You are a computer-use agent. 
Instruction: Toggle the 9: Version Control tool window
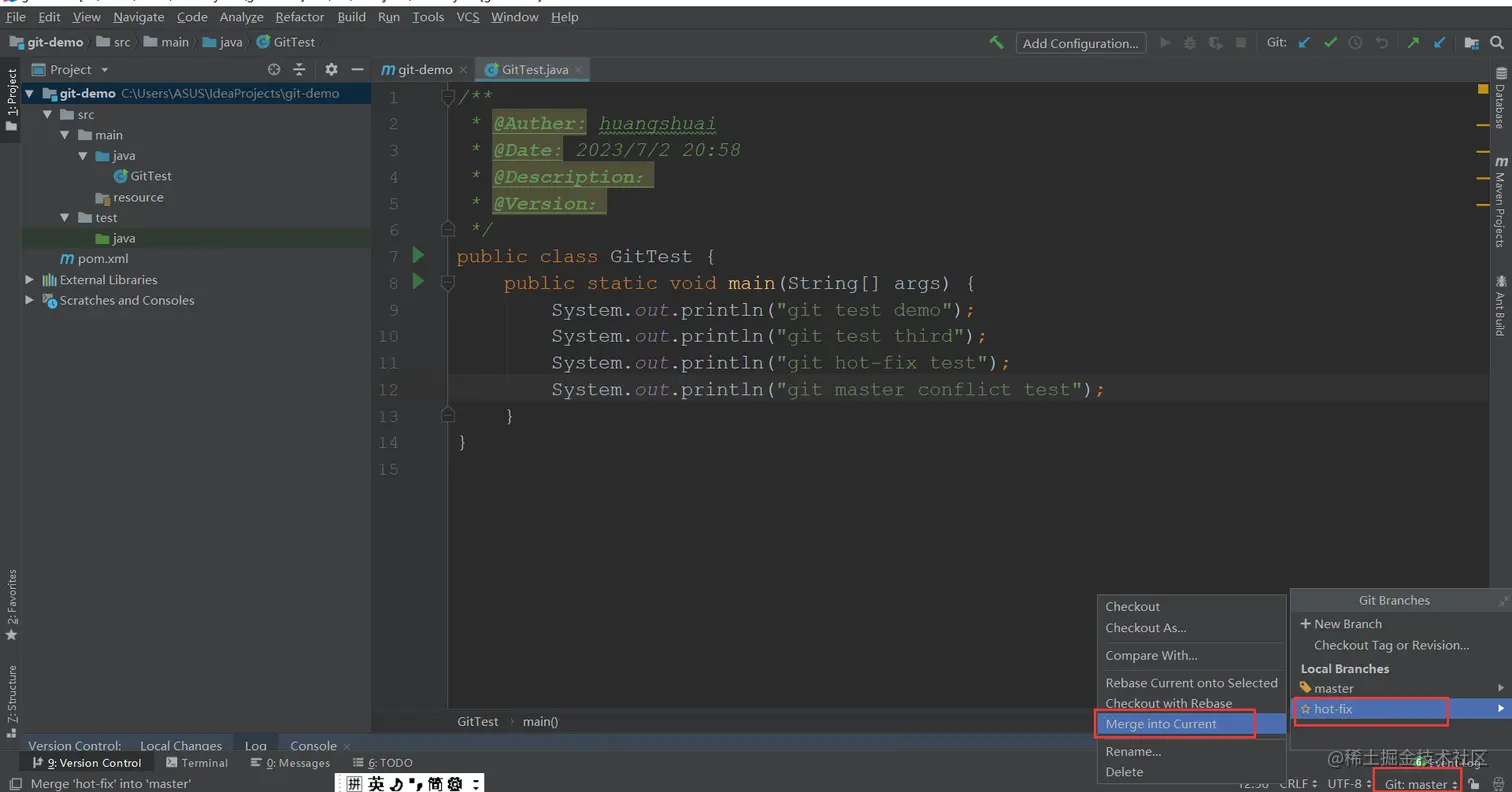[x=88, y=763]
